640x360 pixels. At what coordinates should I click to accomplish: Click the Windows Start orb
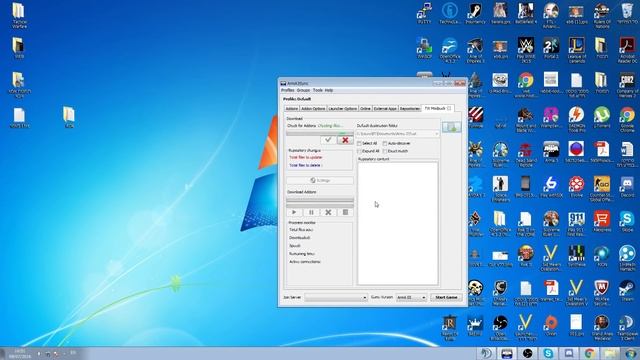tap(631, 353)
